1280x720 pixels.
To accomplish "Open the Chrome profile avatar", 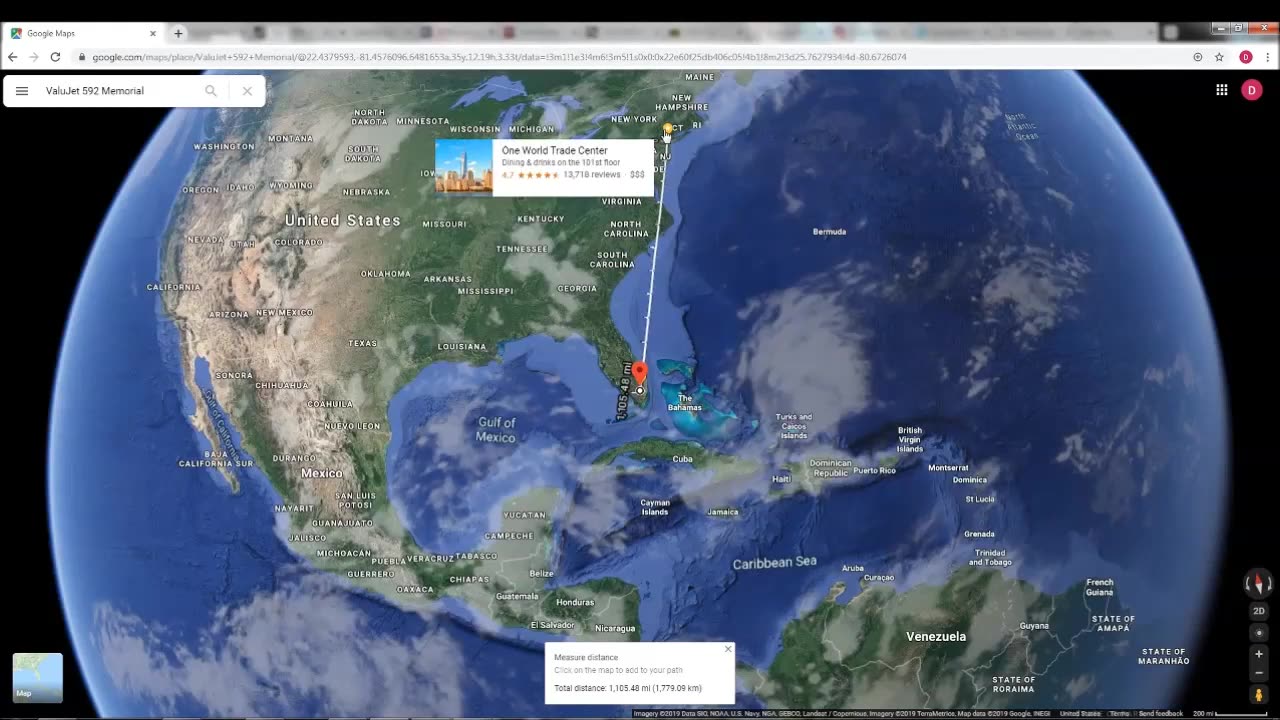I will 1246,57.
